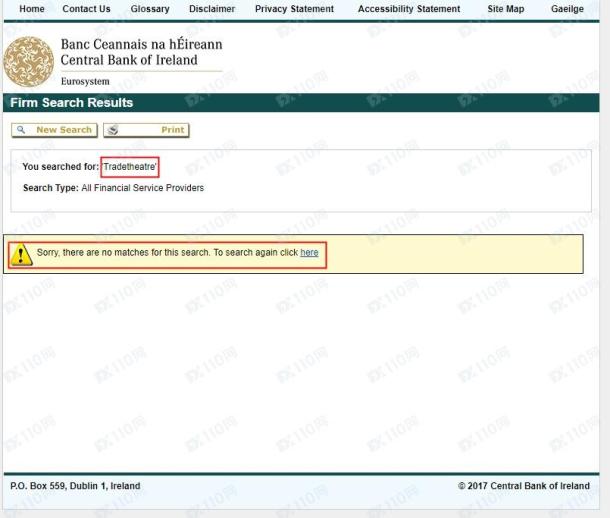Click the 'Eurosystem' text under the logo

pos(85,81)
